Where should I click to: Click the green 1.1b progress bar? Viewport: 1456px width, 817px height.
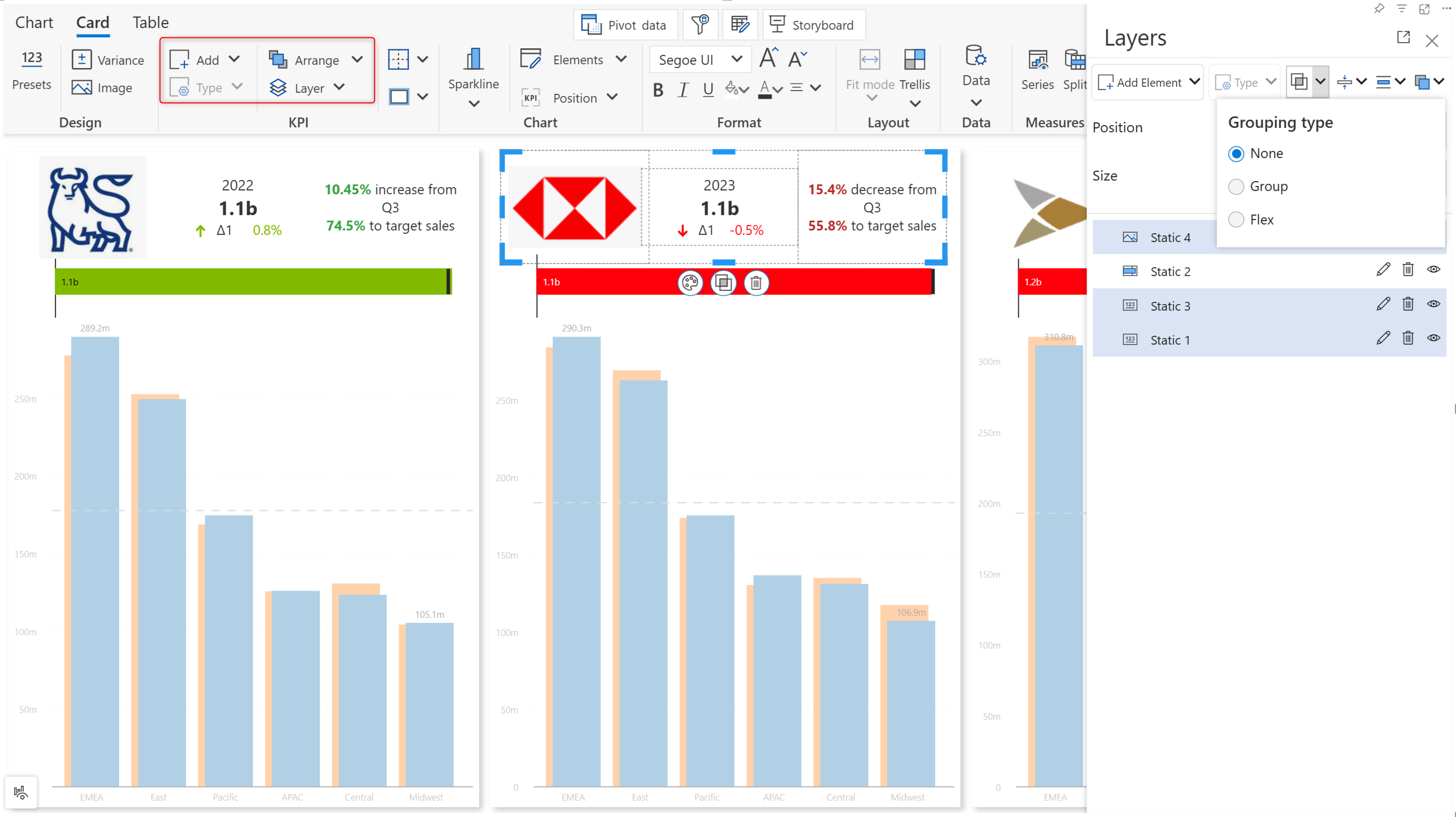click(252, 281)
